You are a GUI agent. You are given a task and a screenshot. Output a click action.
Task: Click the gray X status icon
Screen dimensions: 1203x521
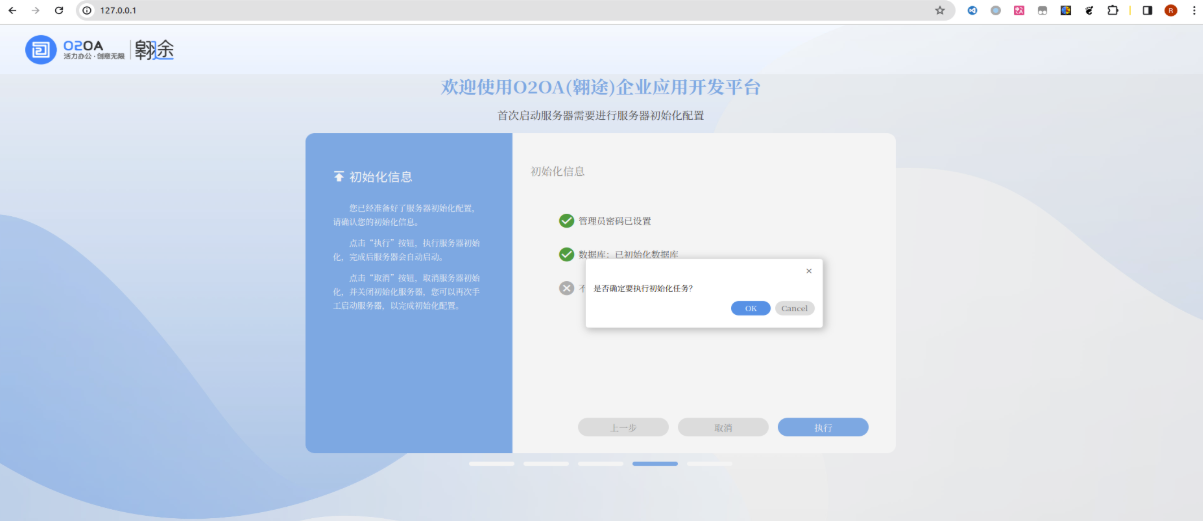point(567,288)
